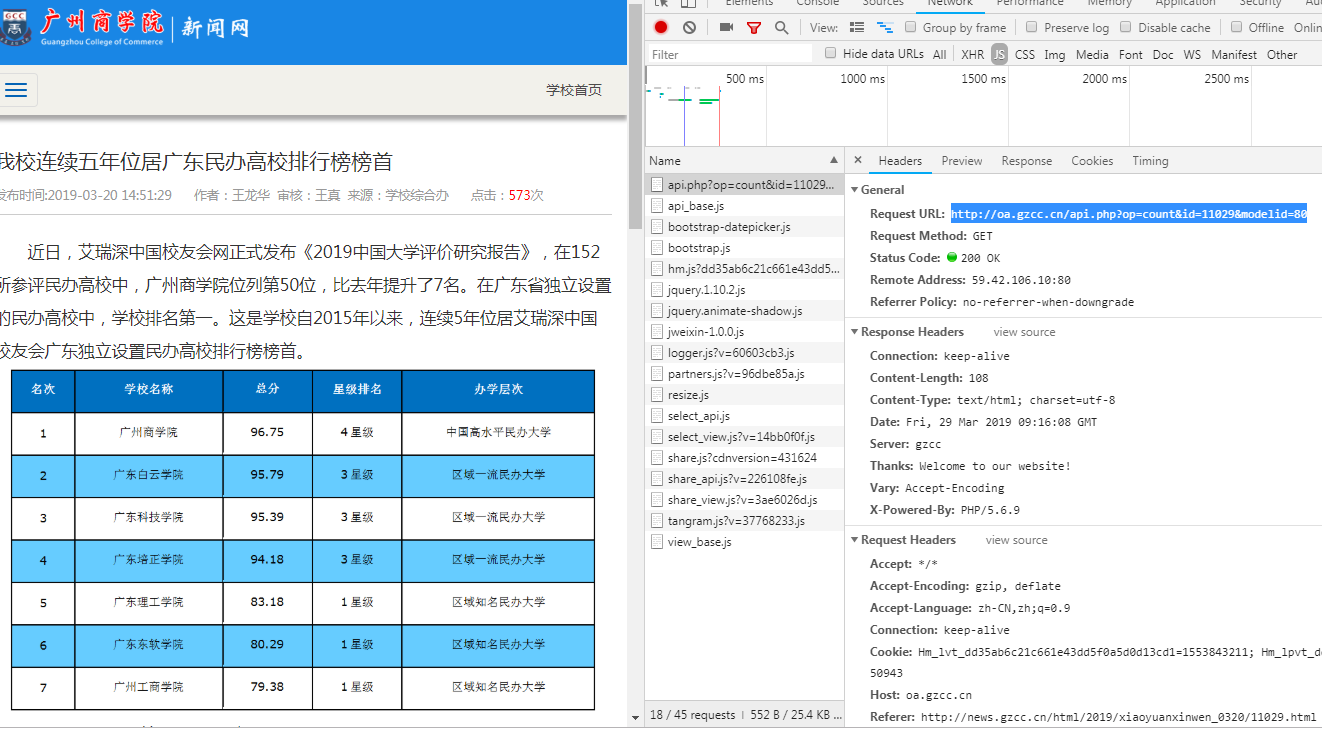
Task: Click into the Filter text field
Action: [730, 54]
